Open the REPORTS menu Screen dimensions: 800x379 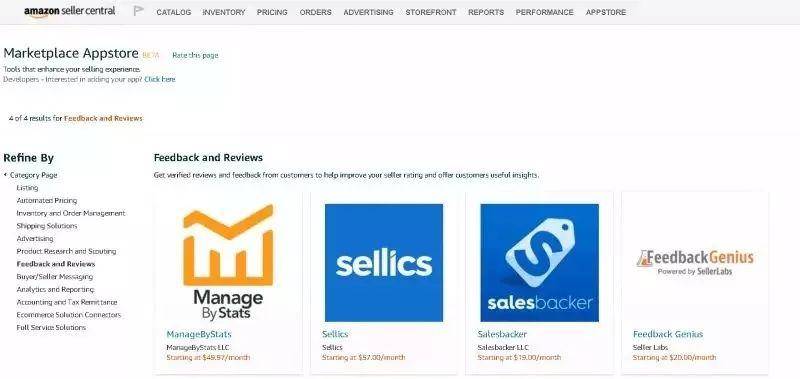click(486, 12)
